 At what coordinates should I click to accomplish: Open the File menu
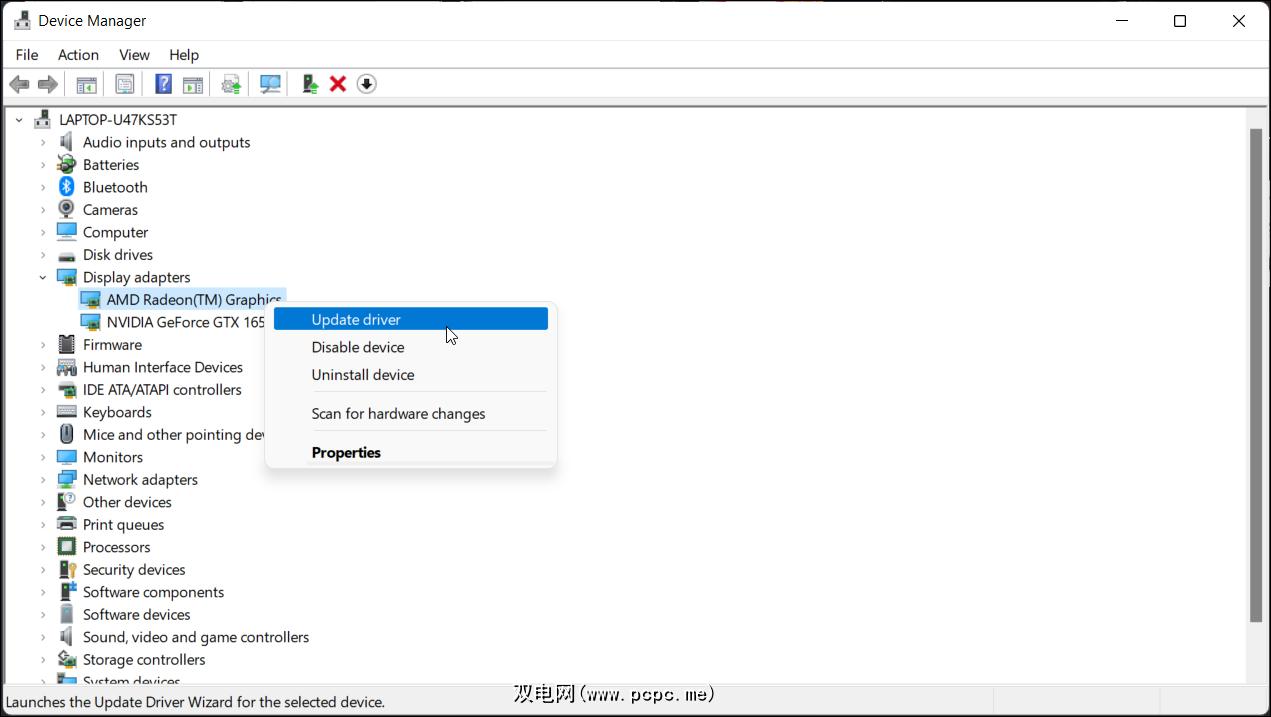click(27, 55)
